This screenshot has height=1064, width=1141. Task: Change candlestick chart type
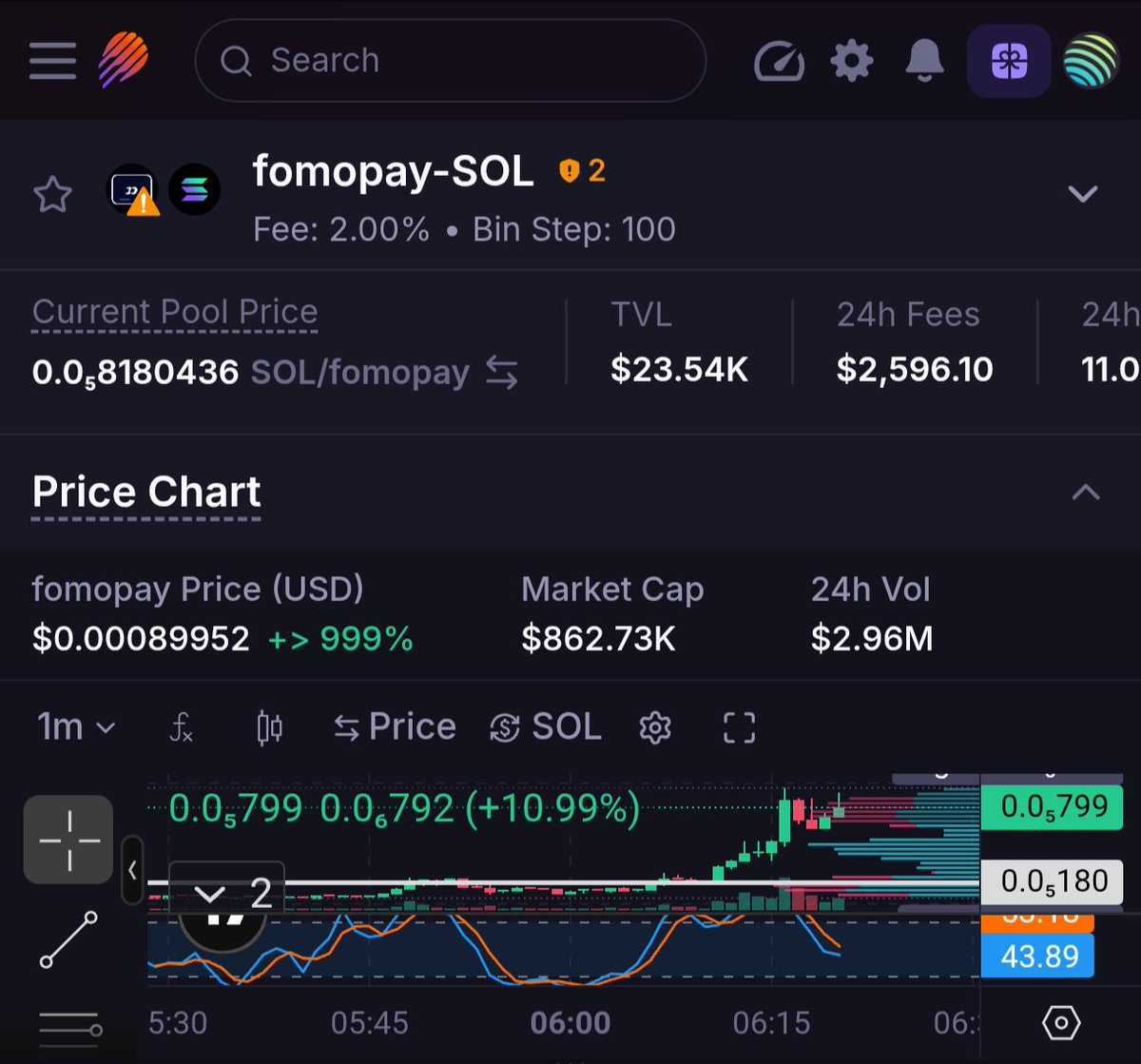[x=269, y=728]
